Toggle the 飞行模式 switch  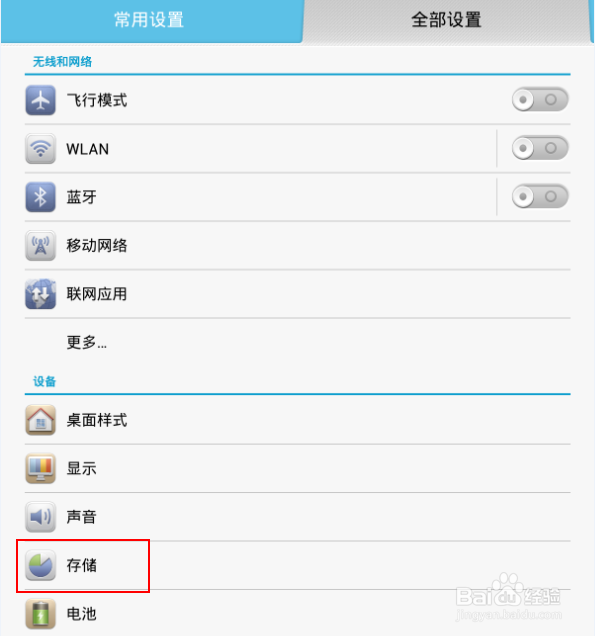pos(540,99)
